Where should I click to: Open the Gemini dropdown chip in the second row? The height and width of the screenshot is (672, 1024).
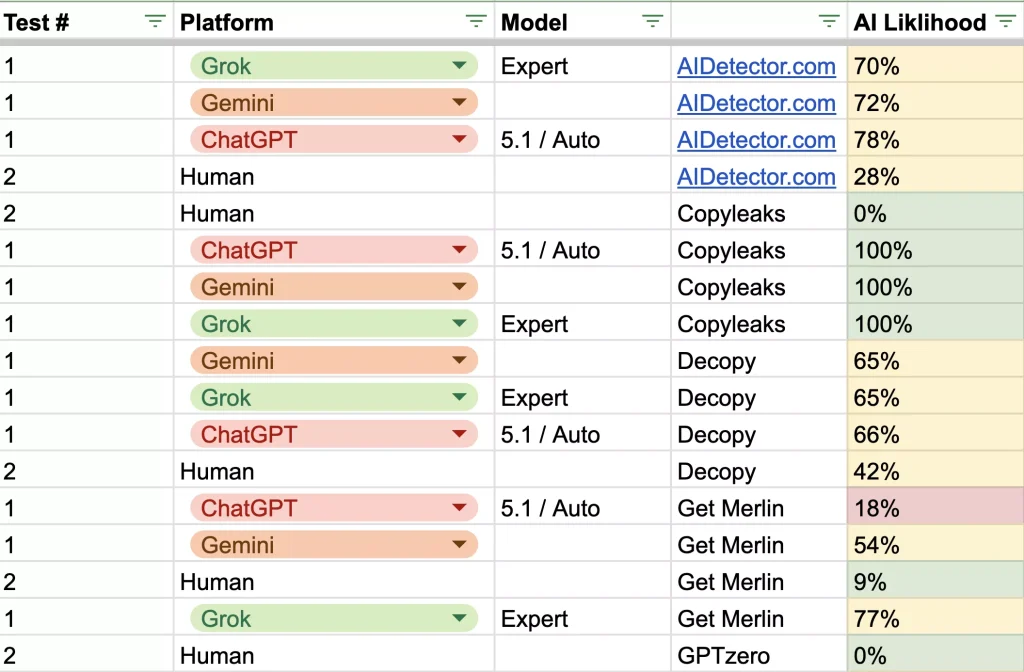pyautogui.click(x=461, y=102)
